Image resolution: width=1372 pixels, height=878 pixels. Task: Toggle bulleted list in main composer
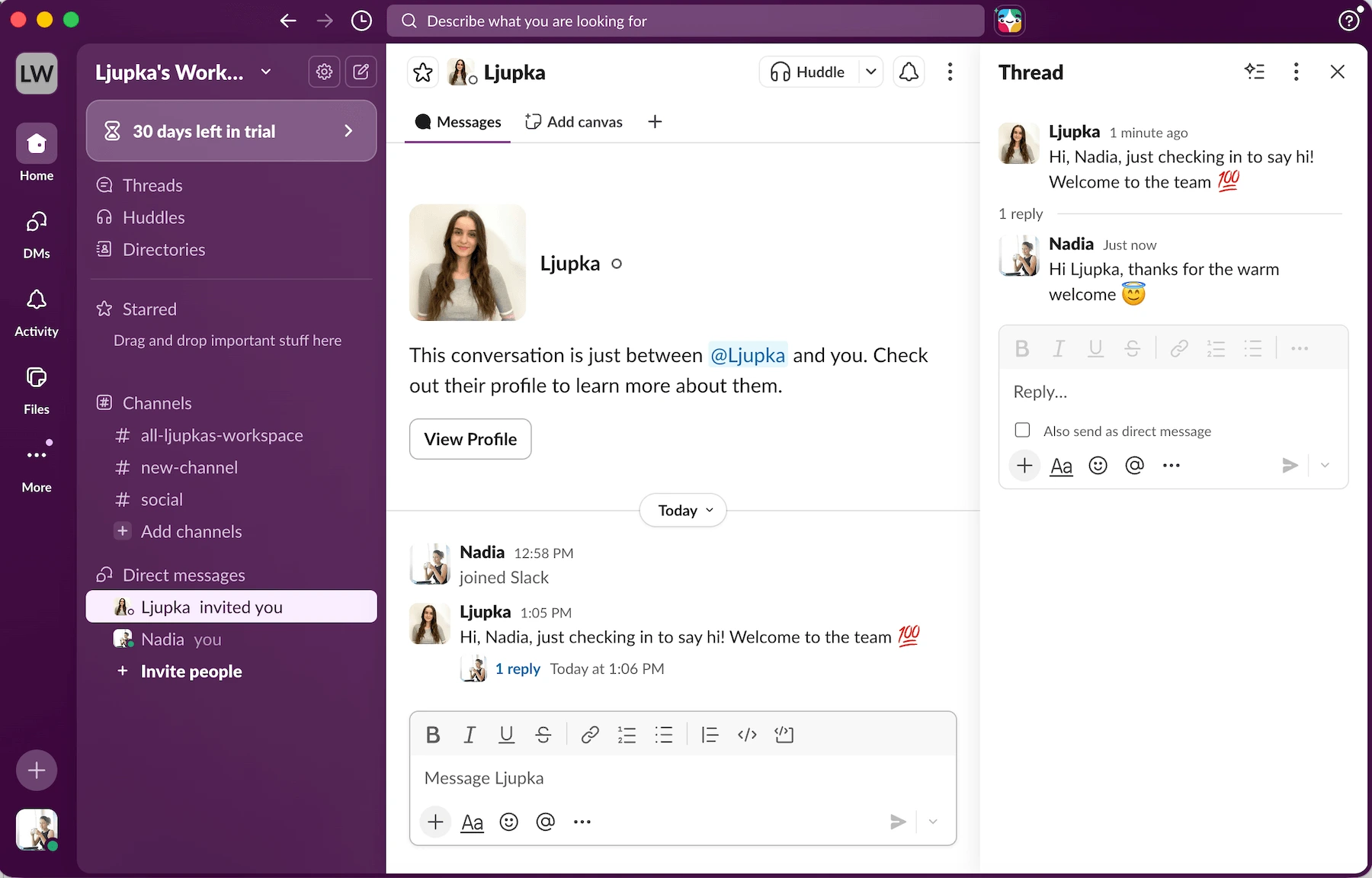point(664,735)
